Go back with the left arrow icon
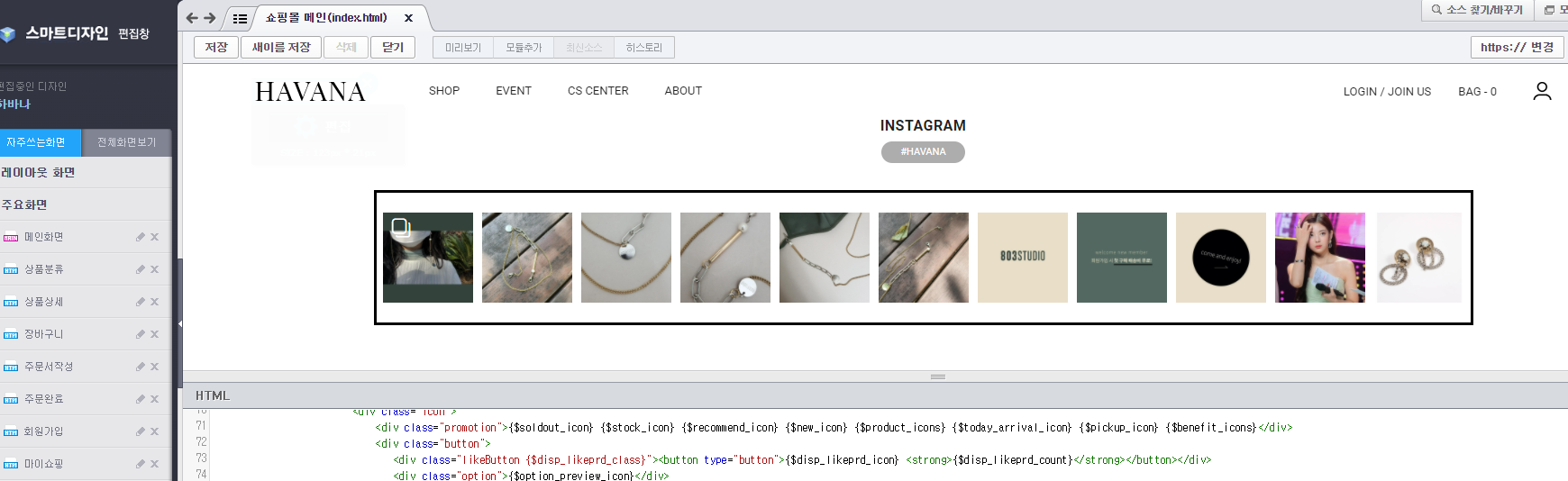This screenshot has height=481, width=1568. click(191, 18)
